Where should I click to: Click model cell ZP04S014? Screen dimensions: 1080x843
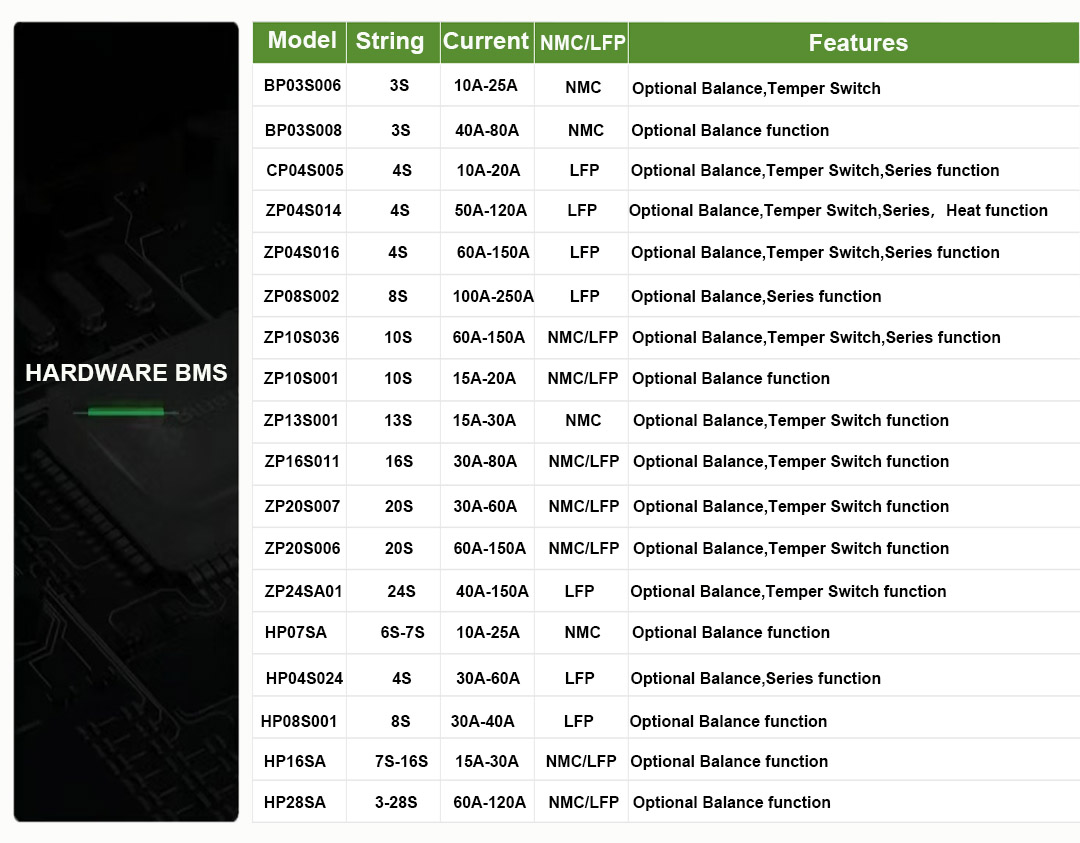coord(303,210)
